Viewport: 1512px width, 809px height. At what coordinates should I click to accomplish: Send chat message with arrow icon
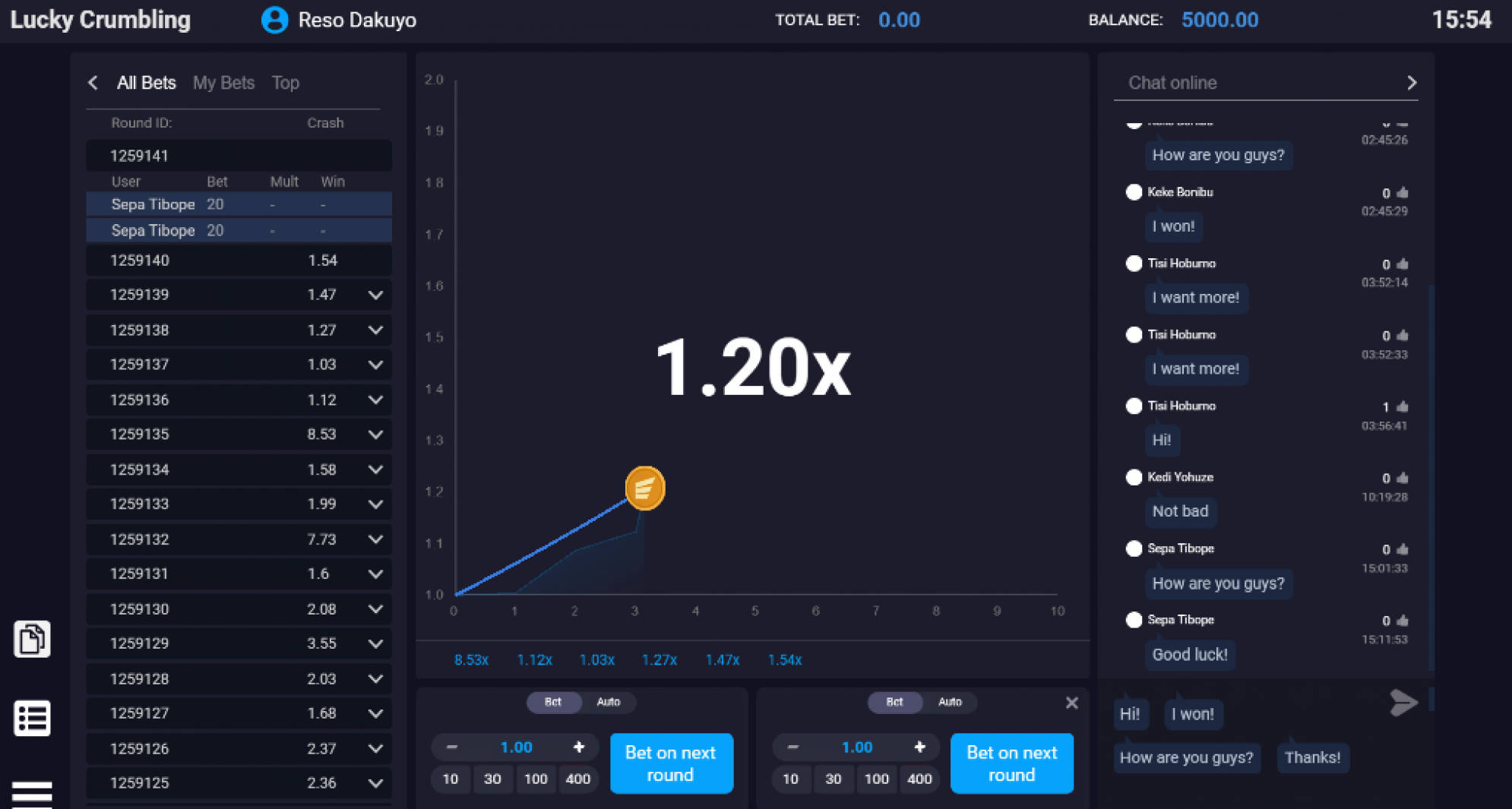pos(1403,703)
